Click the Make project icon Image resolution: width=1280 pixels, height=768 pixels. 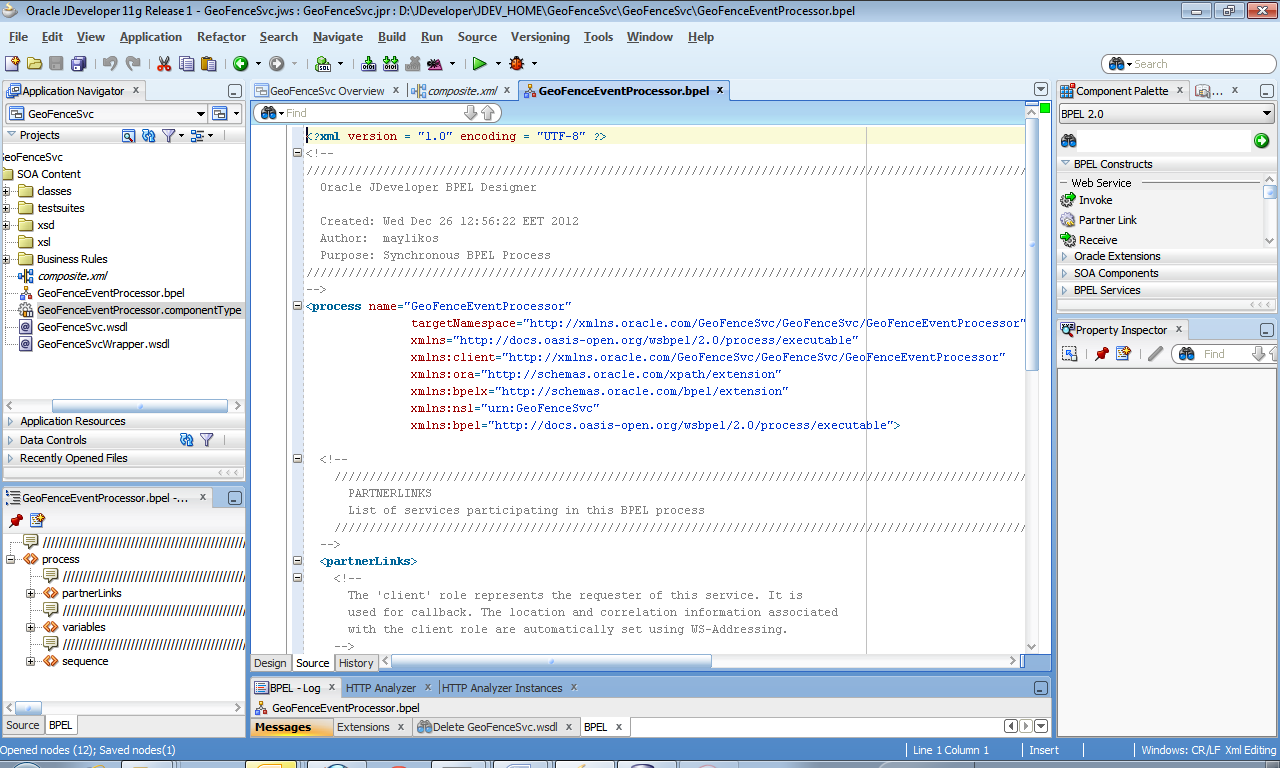point(369,63)
